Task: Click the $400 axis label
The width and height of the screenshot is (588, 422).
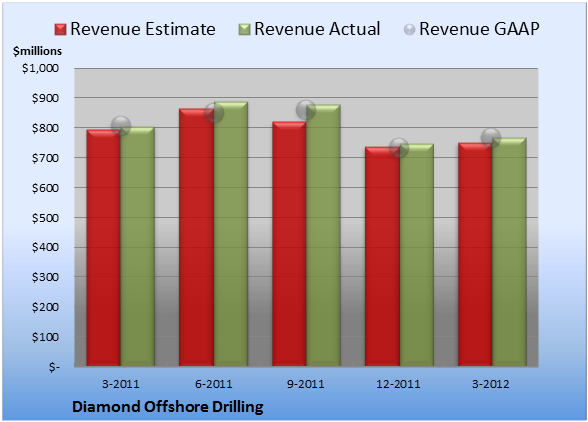Action: click(x=45, y=247)
